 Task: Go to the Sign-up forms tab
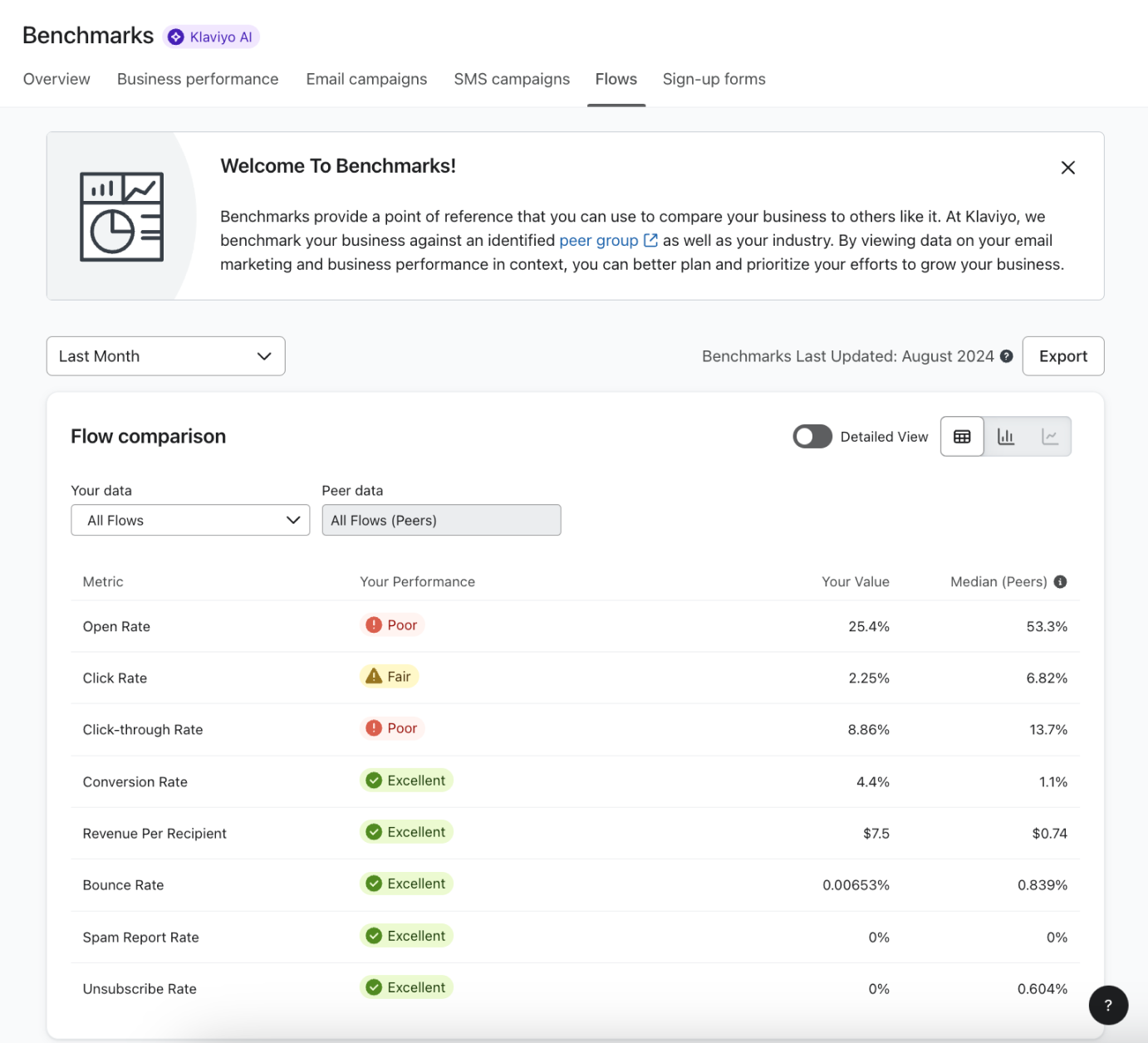tap(714, 79)
